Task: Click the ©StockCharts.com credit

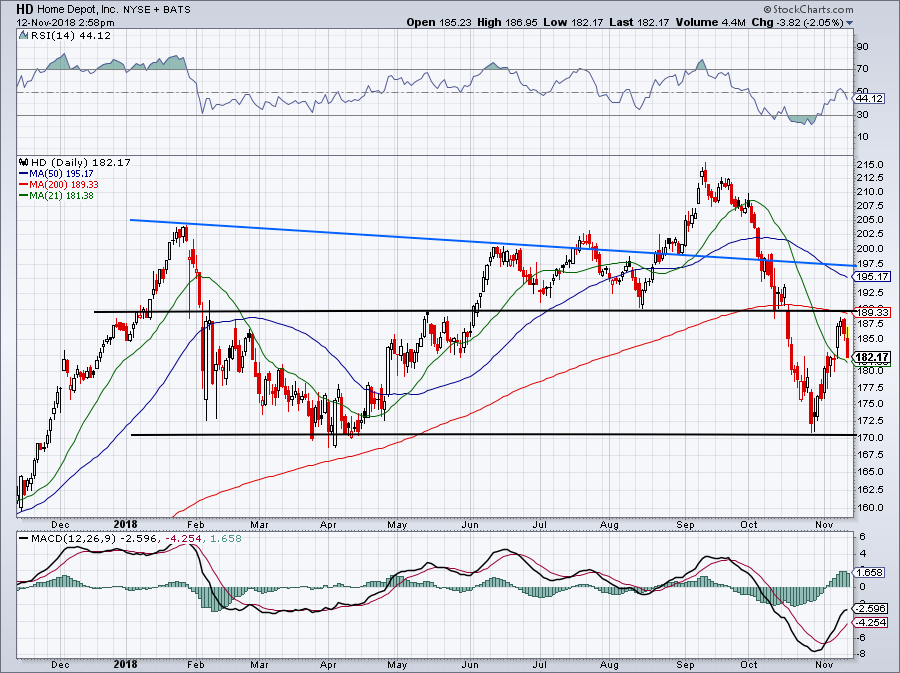Action: tap(808, 9)
